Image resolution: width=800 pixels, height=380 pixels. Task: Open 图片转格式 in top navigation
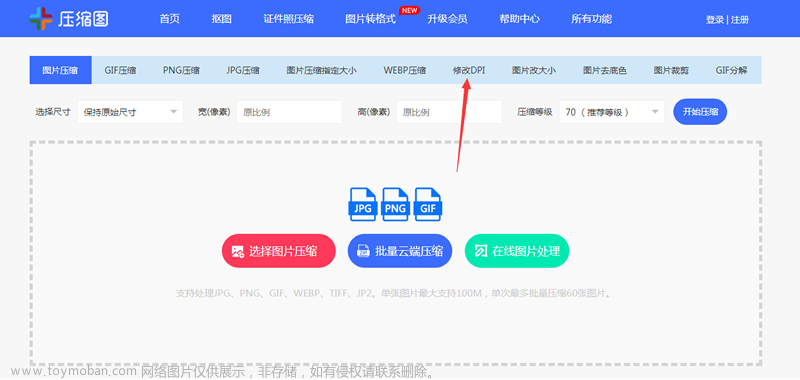370,19
